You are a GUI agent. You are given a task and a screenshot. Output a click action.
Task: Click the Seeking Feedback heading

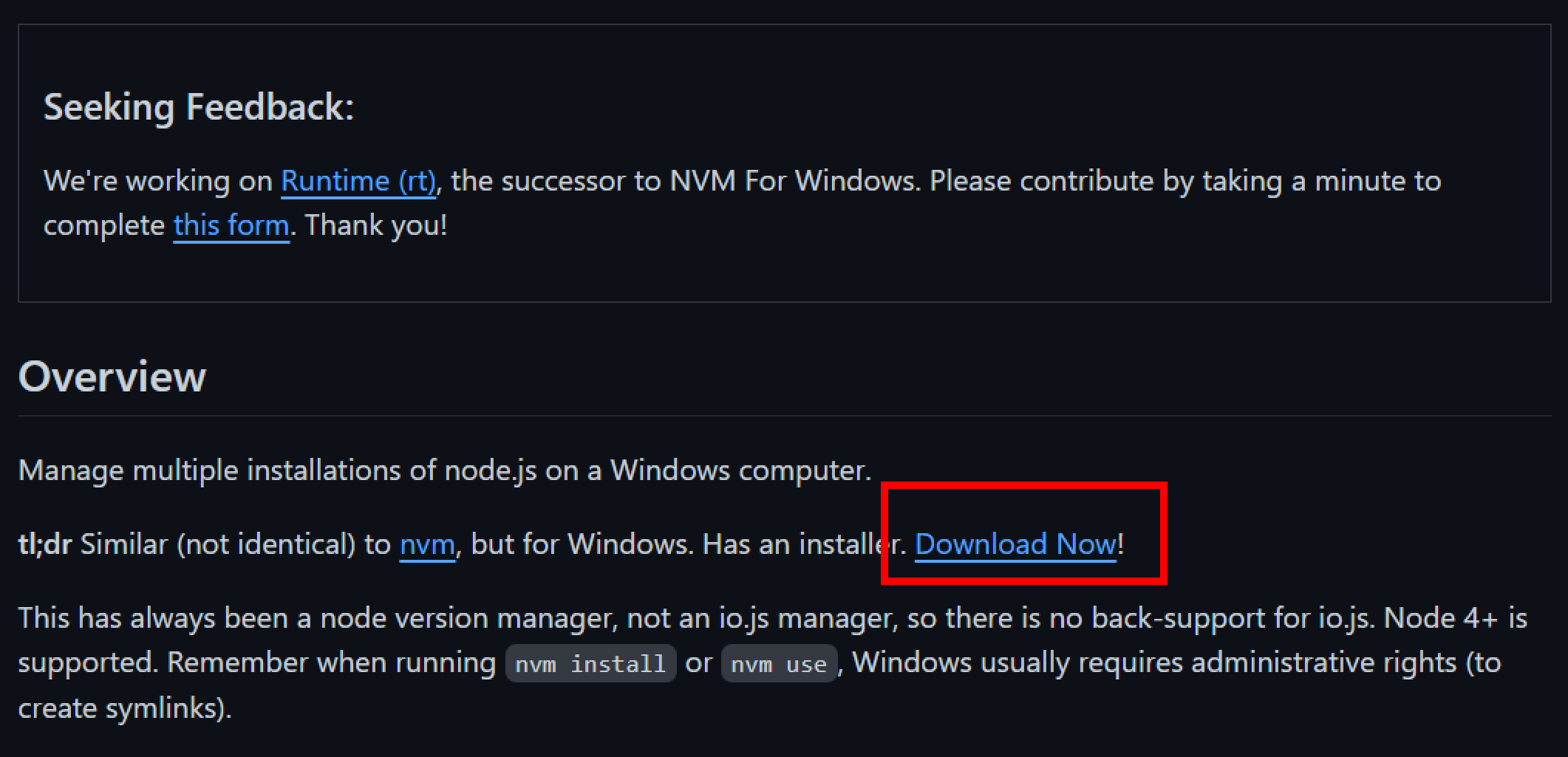(199, 107)
